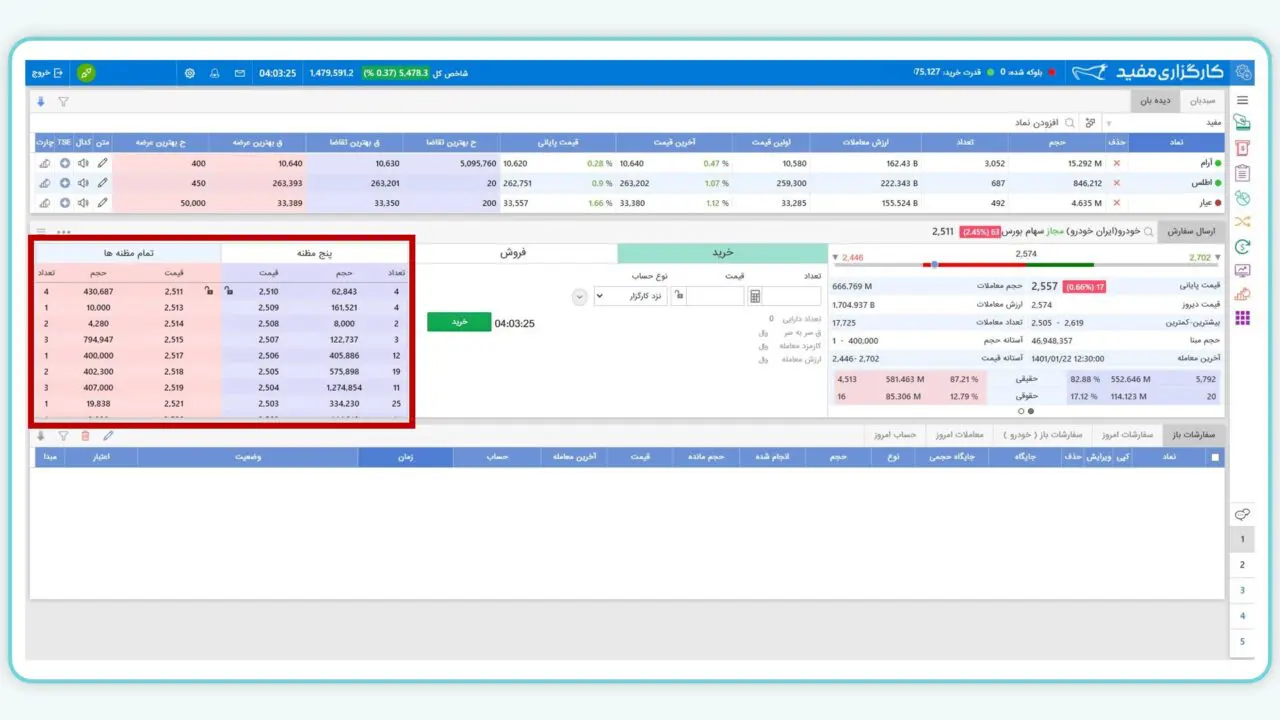The width and height of the screenshot is (1280, 720).
Task: Click the green connection status icon
Action: click(87, 73)
